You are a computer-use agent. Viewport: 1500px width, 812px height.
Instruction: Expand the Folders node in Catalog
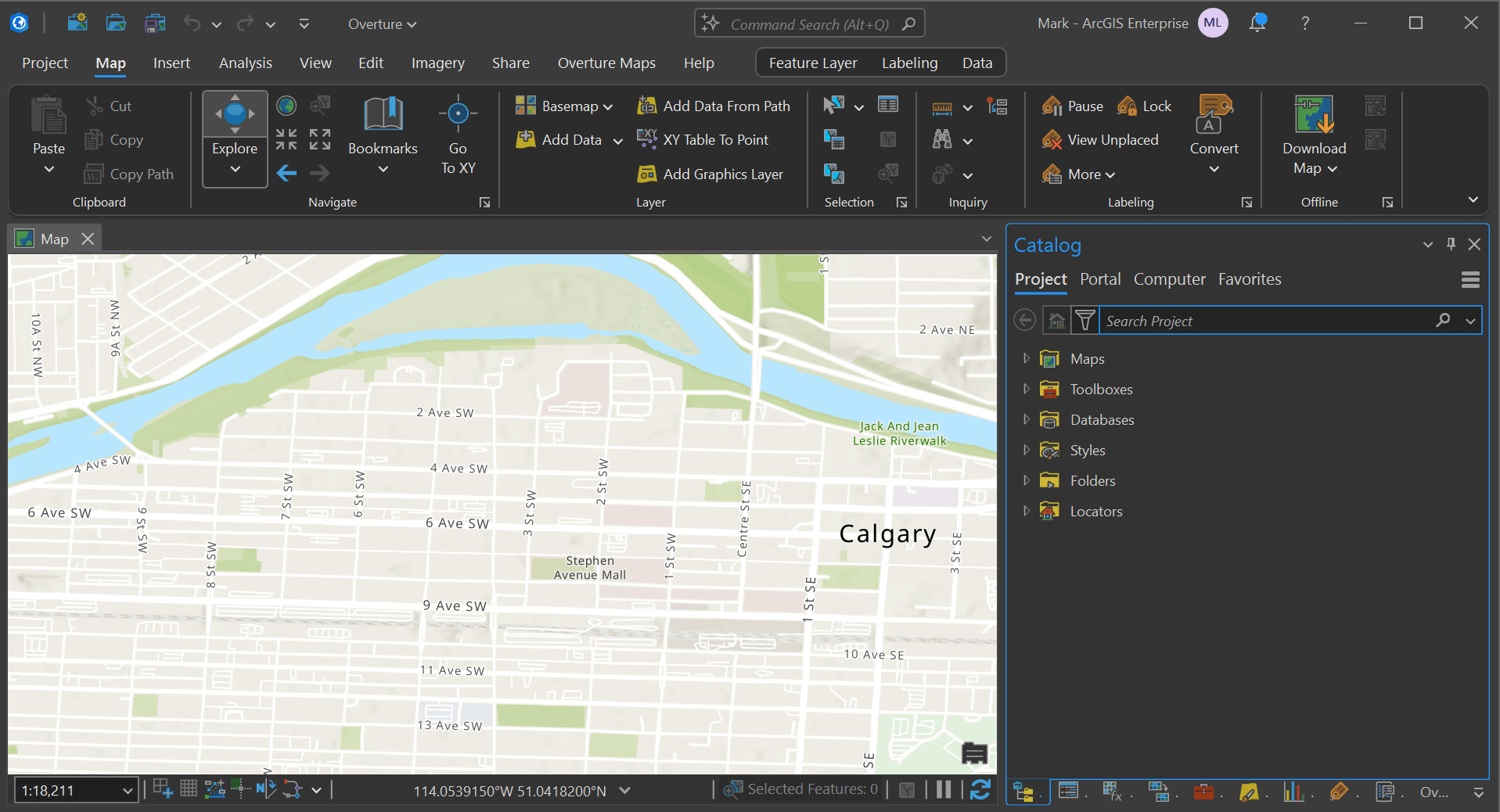[1026, 480]
